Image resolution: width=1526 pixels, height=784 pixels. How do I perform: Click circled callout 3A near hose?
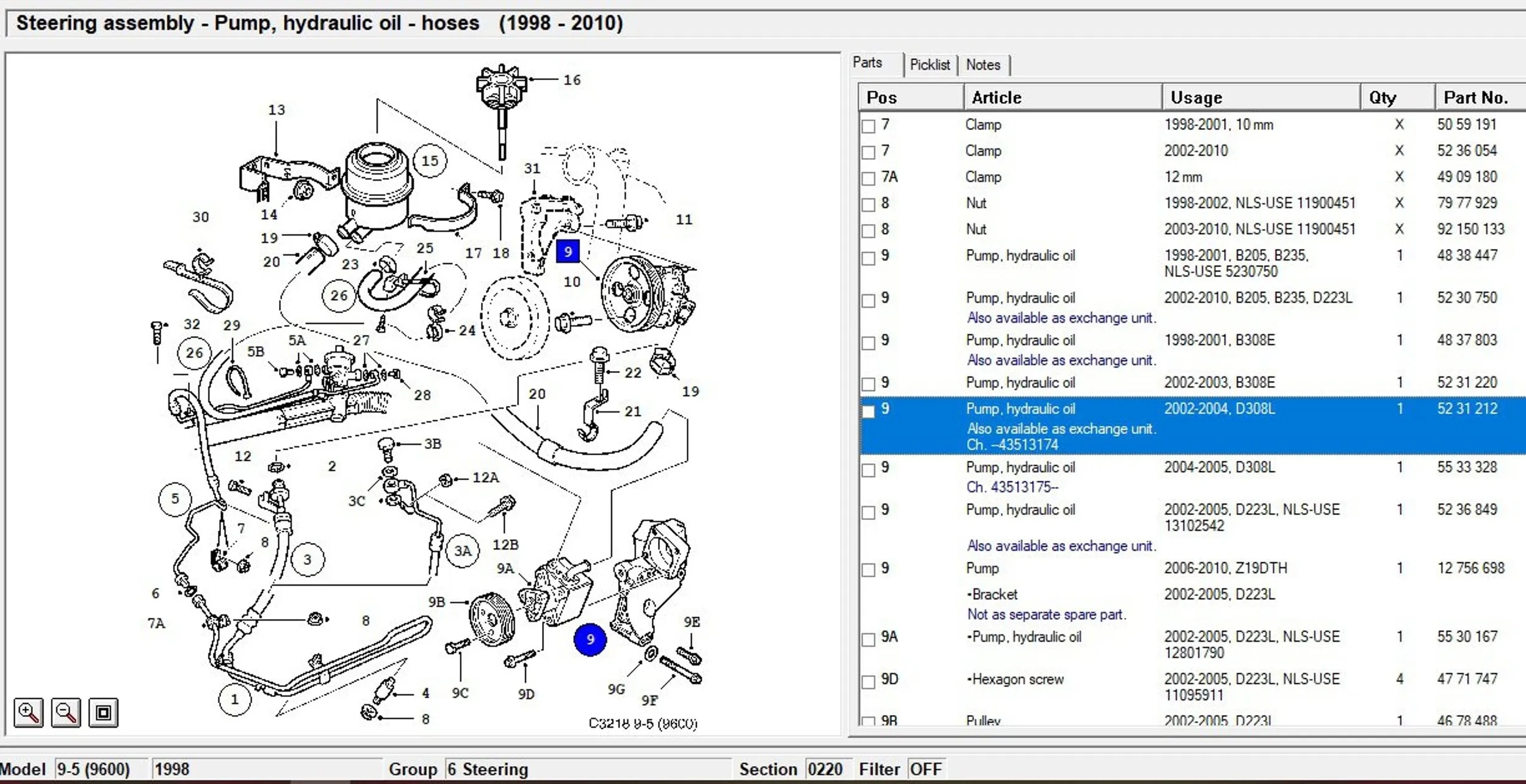point(463,551)
